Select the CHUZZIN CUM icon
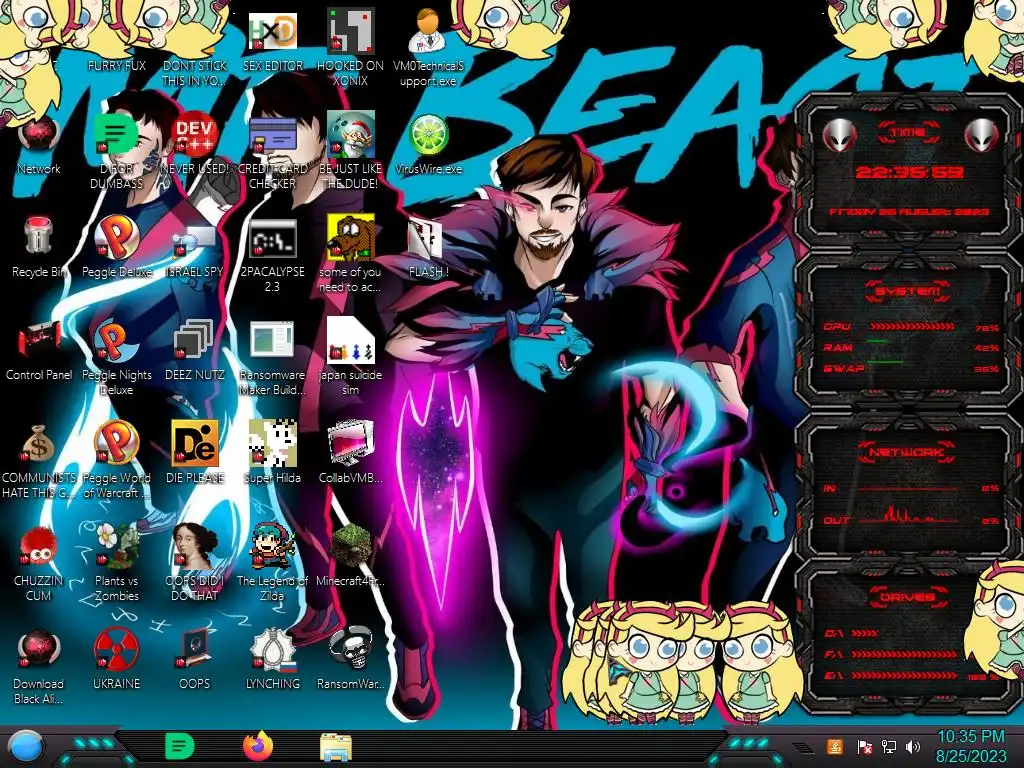The width and height of the screenshot is (1024, 768). click(39, 564)
